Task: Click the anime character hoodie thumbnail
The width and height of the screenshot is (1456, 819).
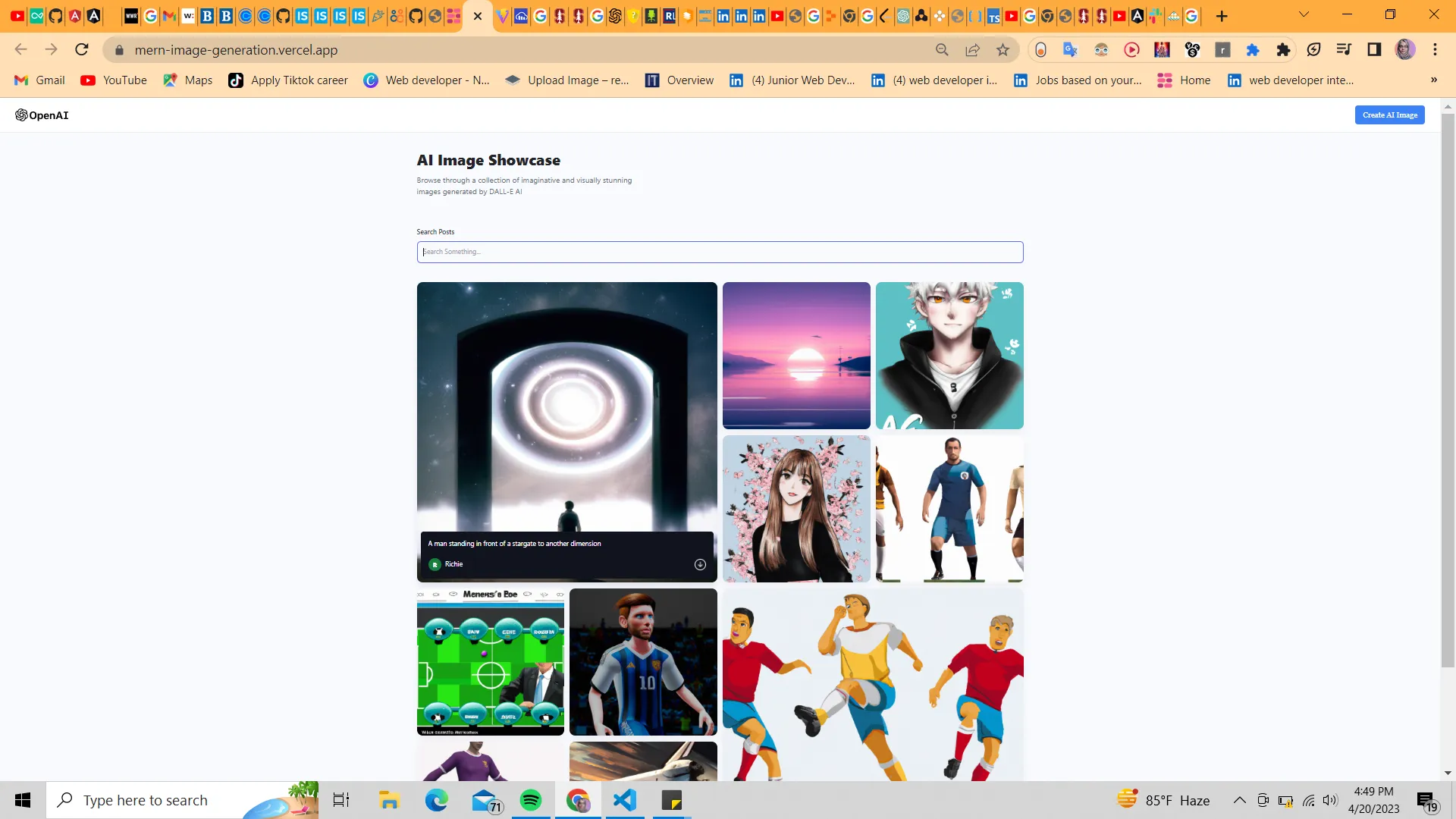Action: (x=949, y=355)
